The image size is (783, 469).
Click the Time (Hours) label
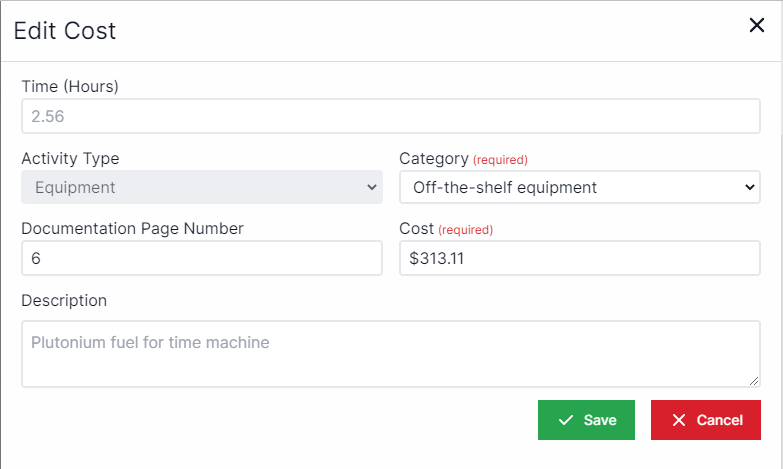tap(70, 87)
